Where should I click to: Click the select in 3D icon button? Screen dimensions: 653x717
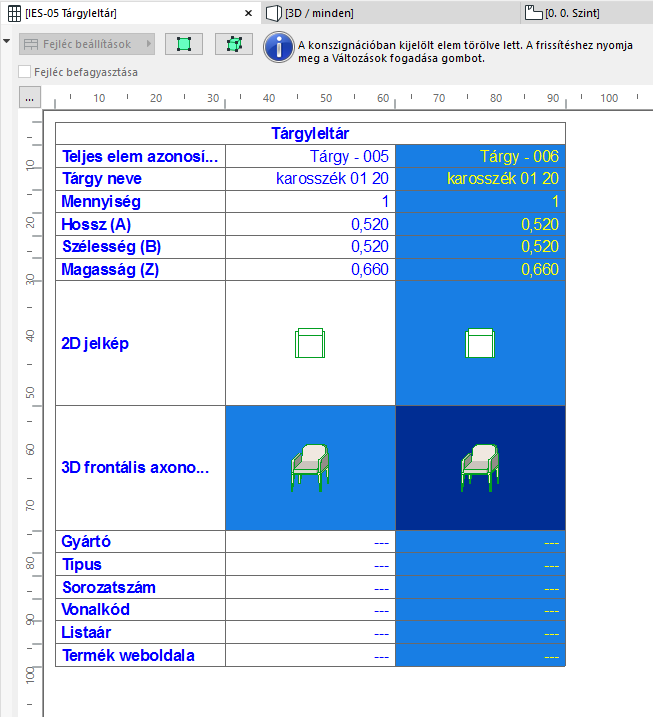[234, 44]
